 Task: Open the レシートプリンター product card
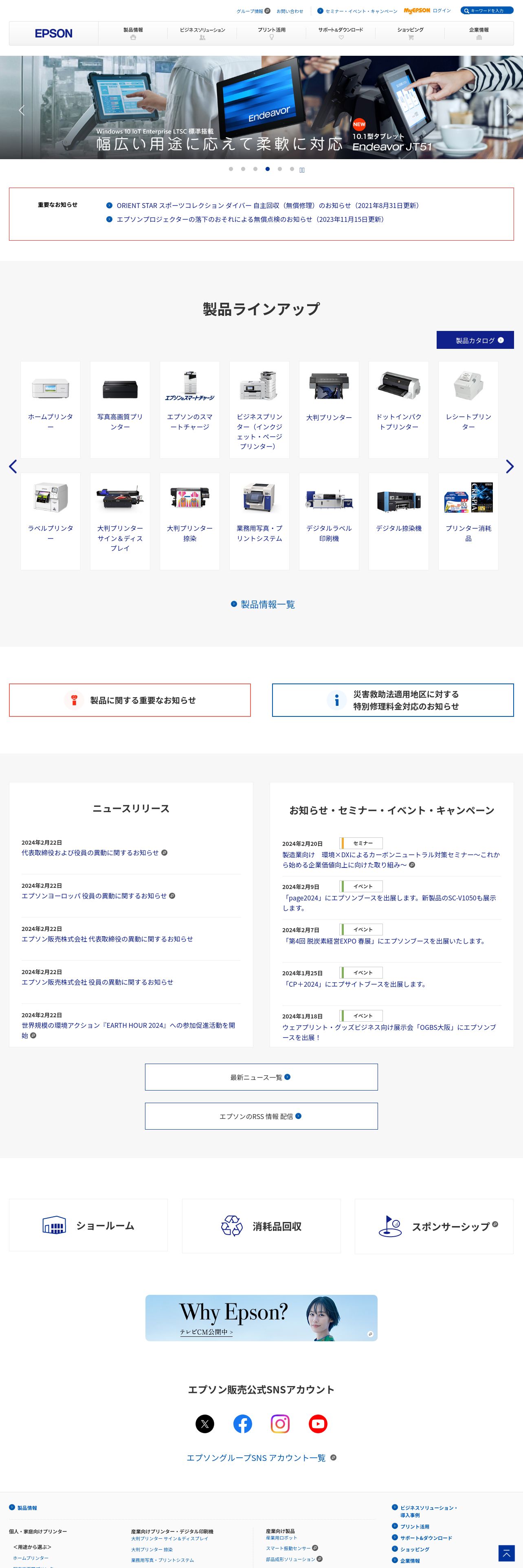point(468,410)
